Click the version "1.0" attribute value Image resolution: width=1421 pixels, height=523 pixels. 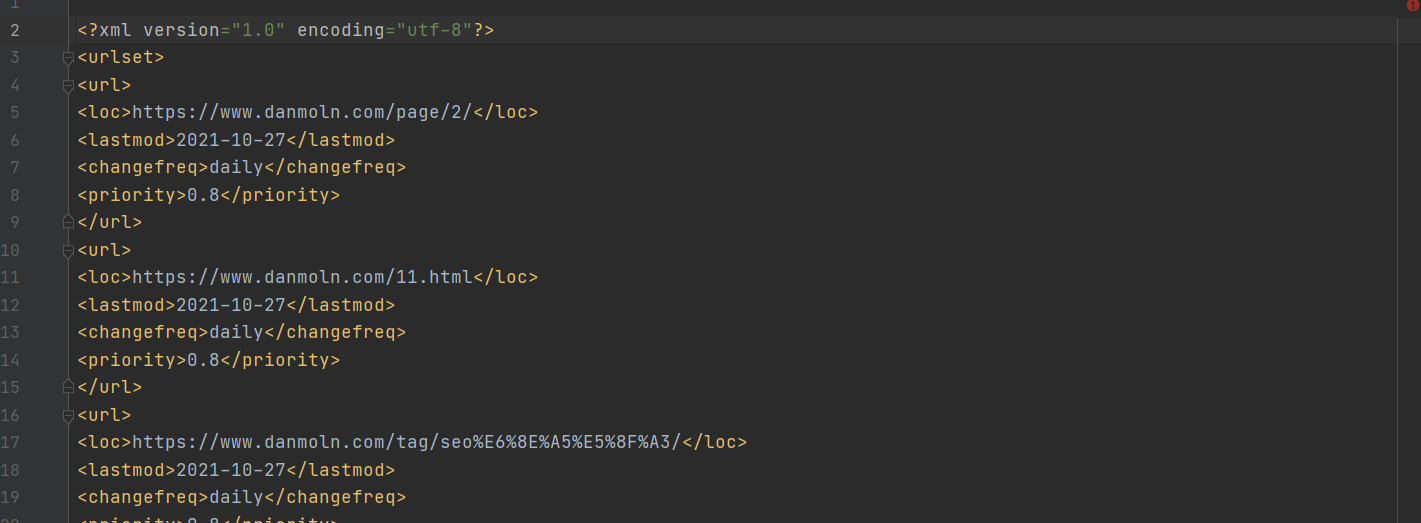click(258, 30)
